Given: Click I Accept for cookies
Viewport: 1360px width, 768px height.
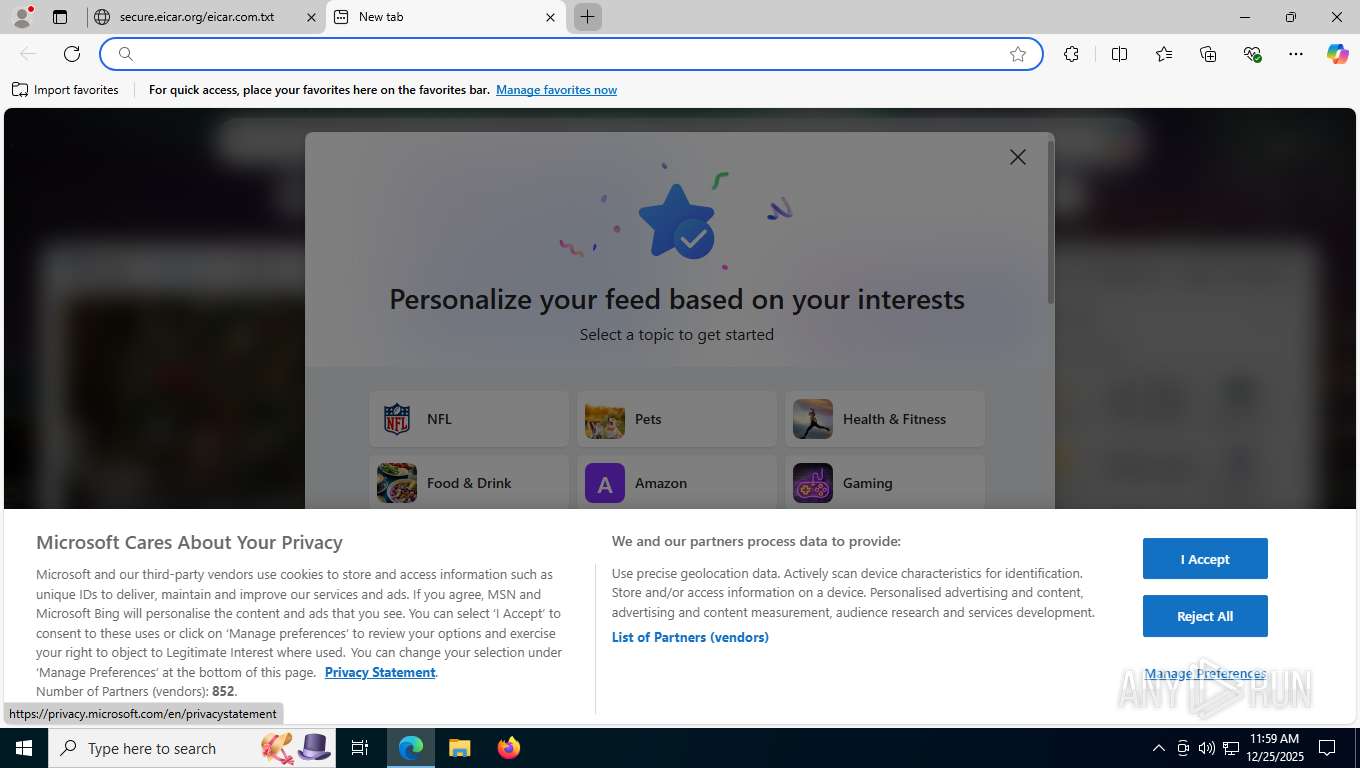Looking at the screenshot, I should (1205, 559).
